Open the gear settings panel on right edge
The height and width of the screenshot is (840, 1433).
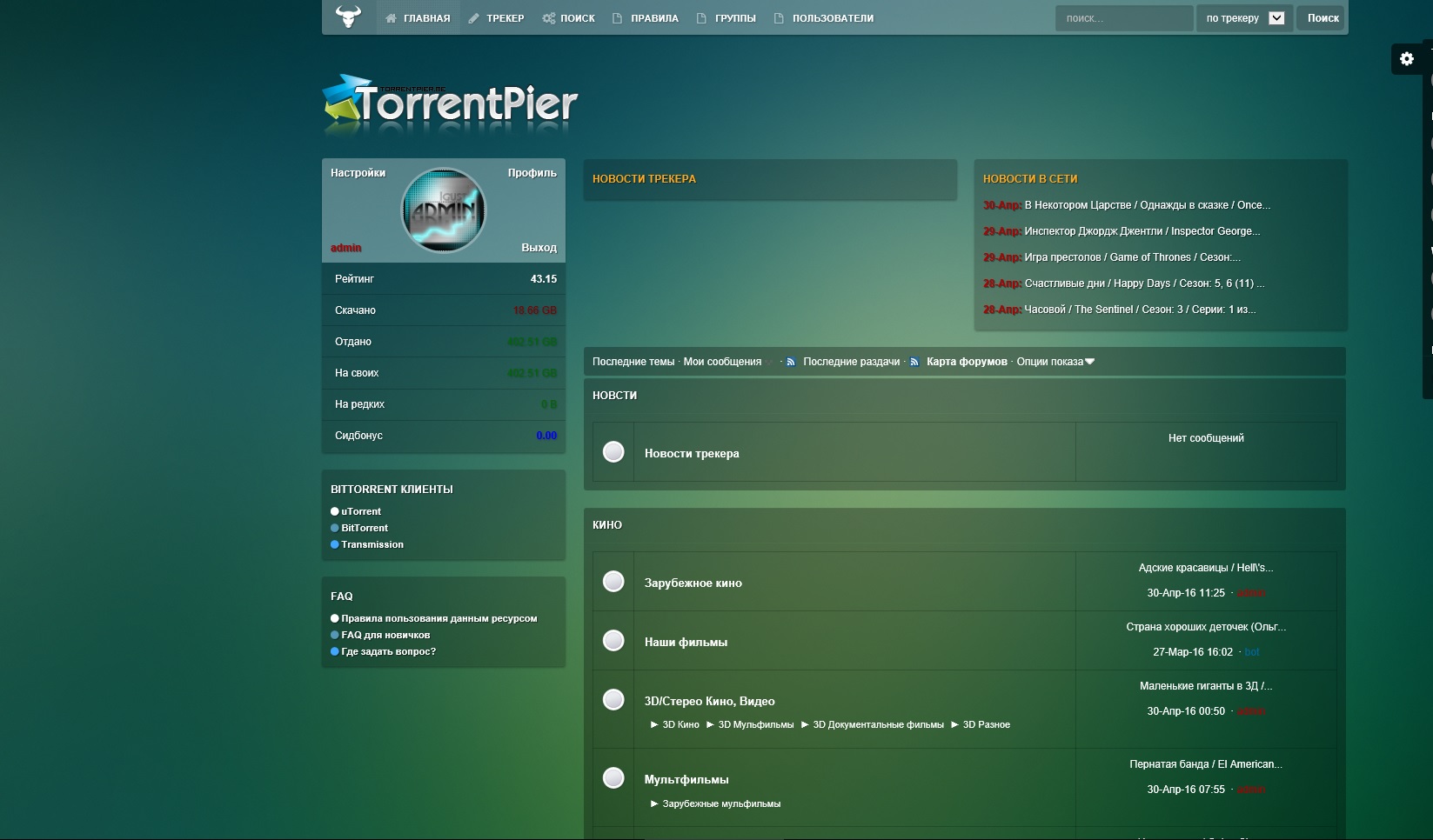pos(1406,59)
